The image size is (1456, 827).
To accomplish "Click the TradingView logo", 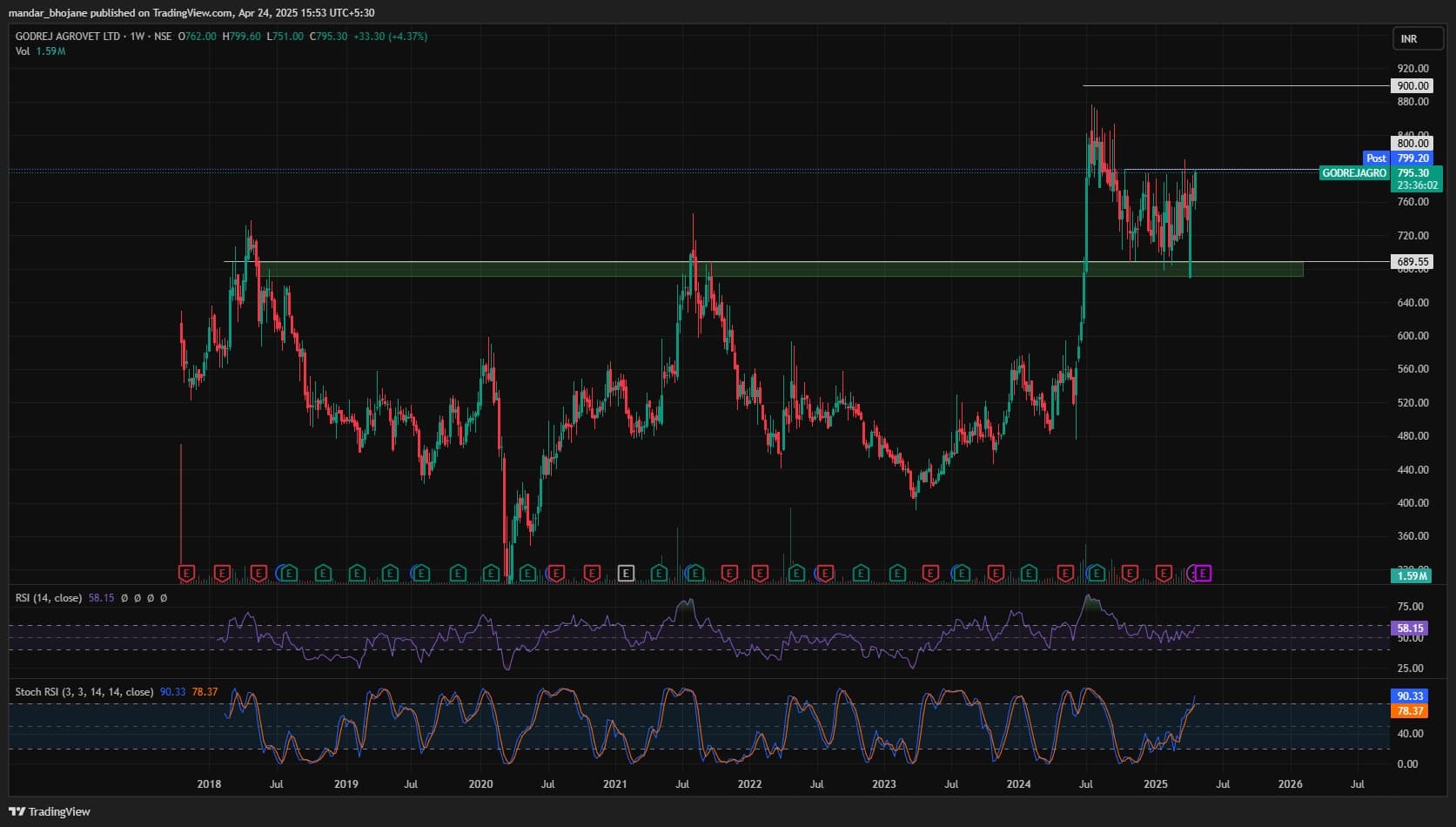I will (x=50, y=811).
